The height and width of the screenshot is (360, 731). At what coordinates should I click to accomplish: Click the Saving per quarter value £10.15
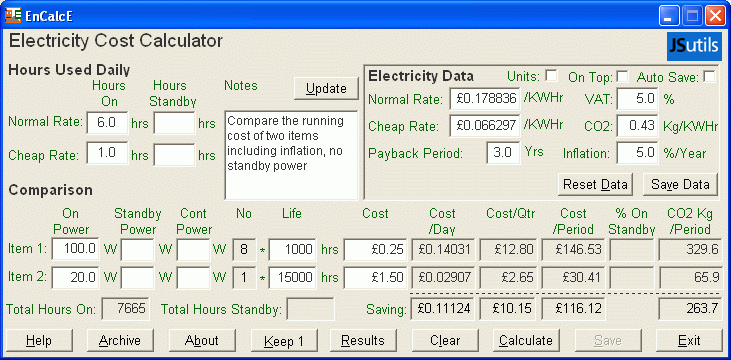tap(508, 309)
